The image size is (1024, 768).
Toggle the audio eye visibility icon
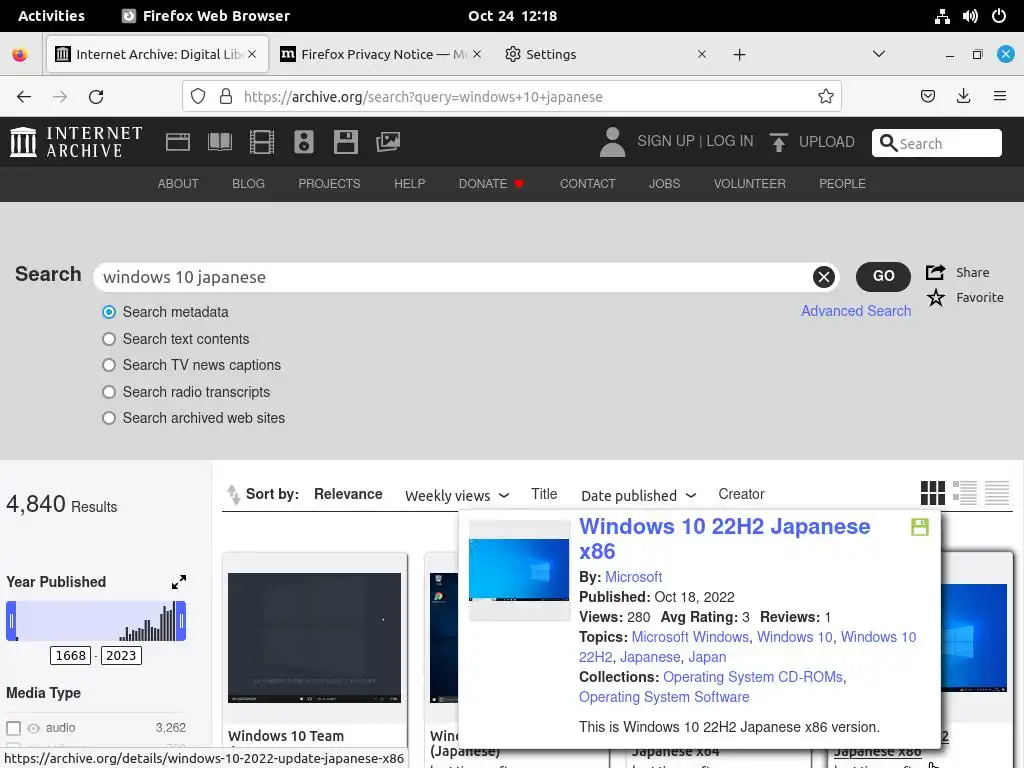click(x=33, y=728)
